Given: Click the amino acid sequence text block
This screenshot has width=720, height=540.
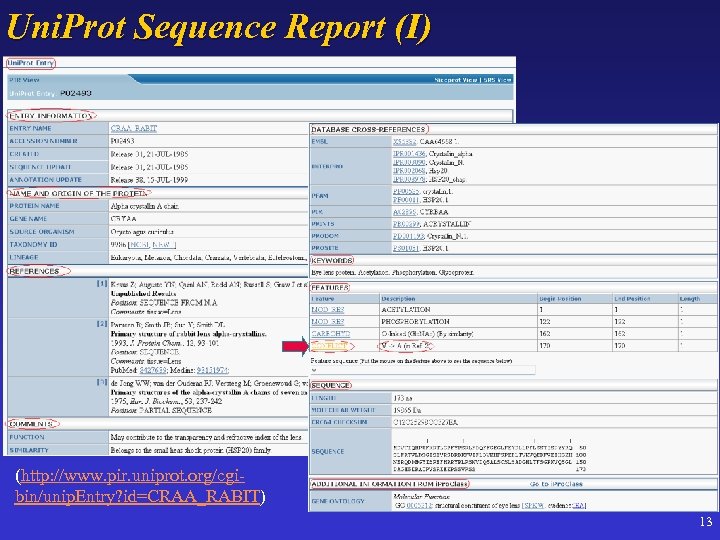Looking at the screenshot, I should click(489, 458).
